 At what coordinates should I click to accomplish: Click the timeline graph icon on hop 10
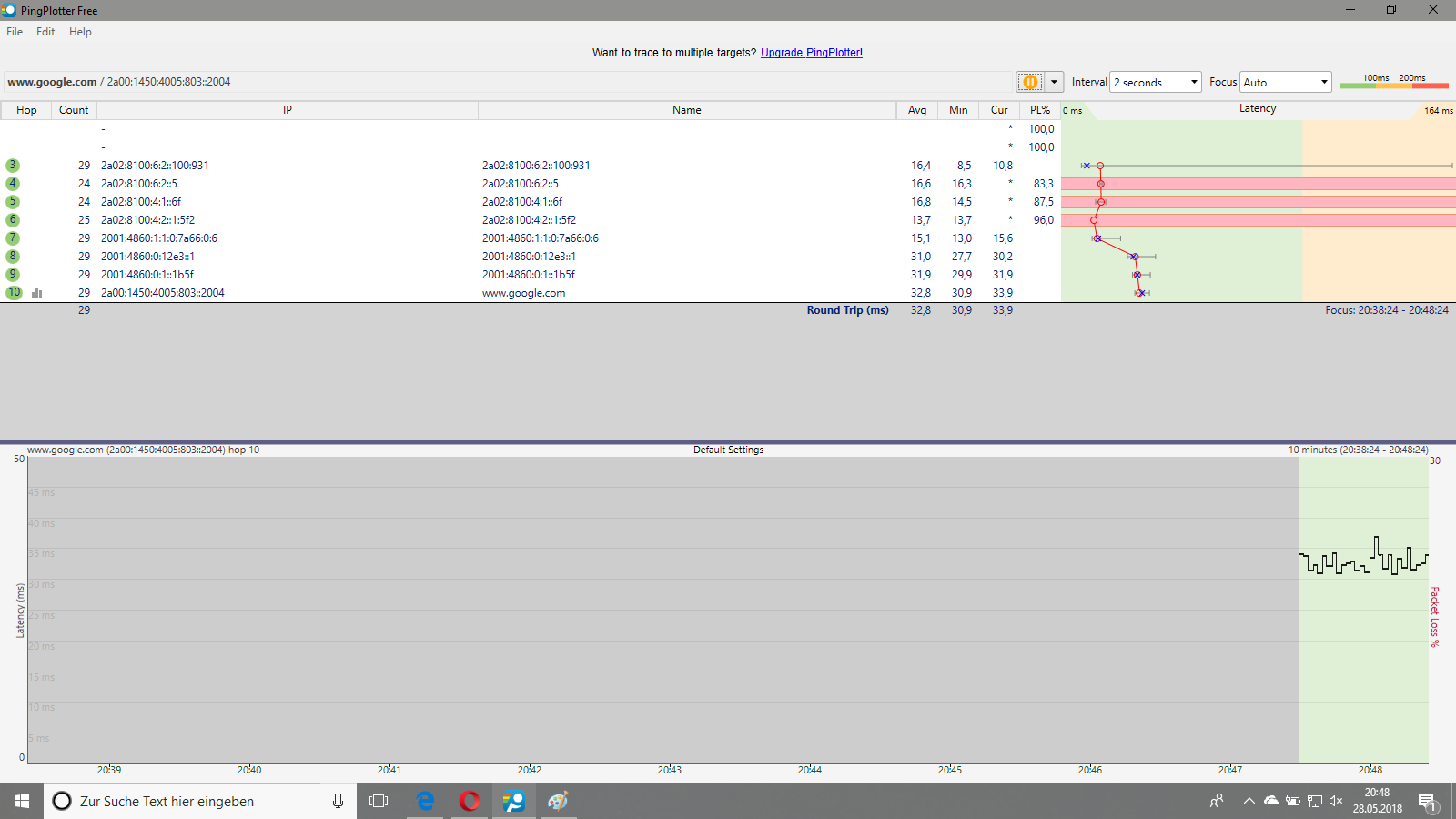37,293
